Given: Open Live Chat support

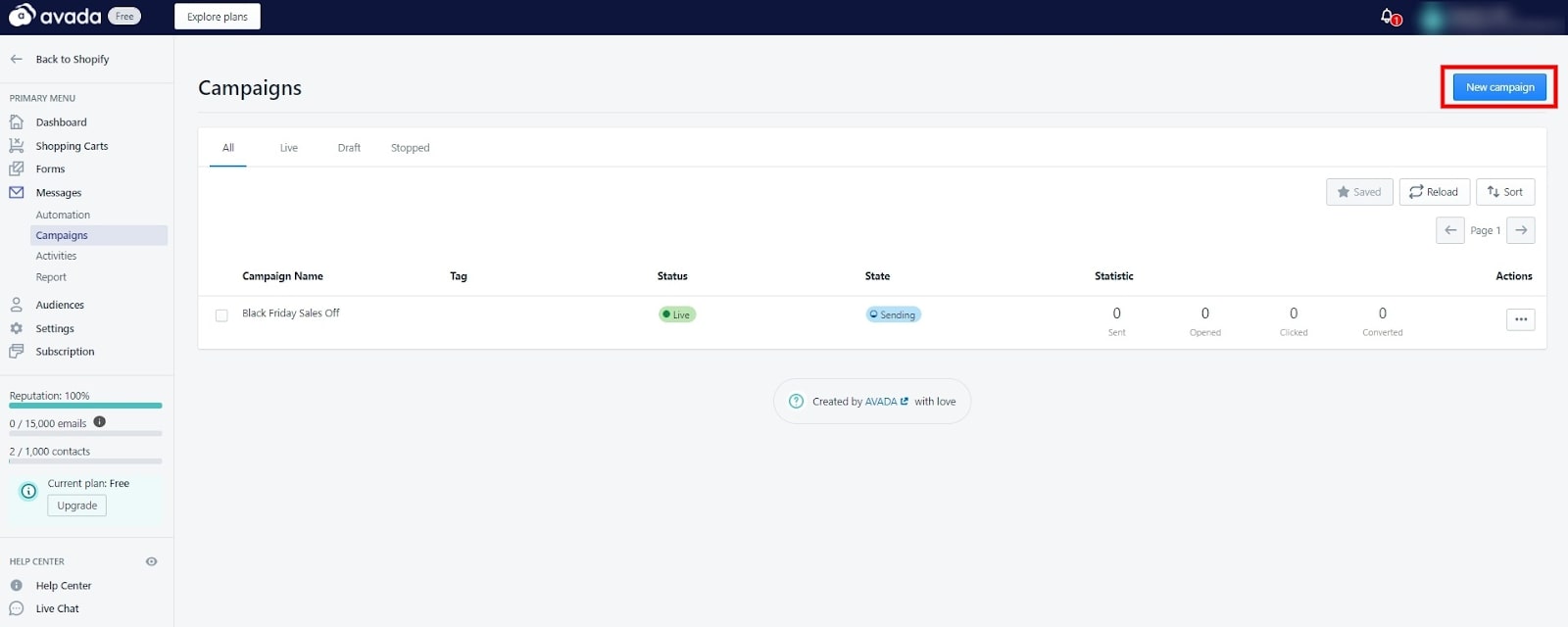Looking at the screenshot, I should tap(57, 608).
